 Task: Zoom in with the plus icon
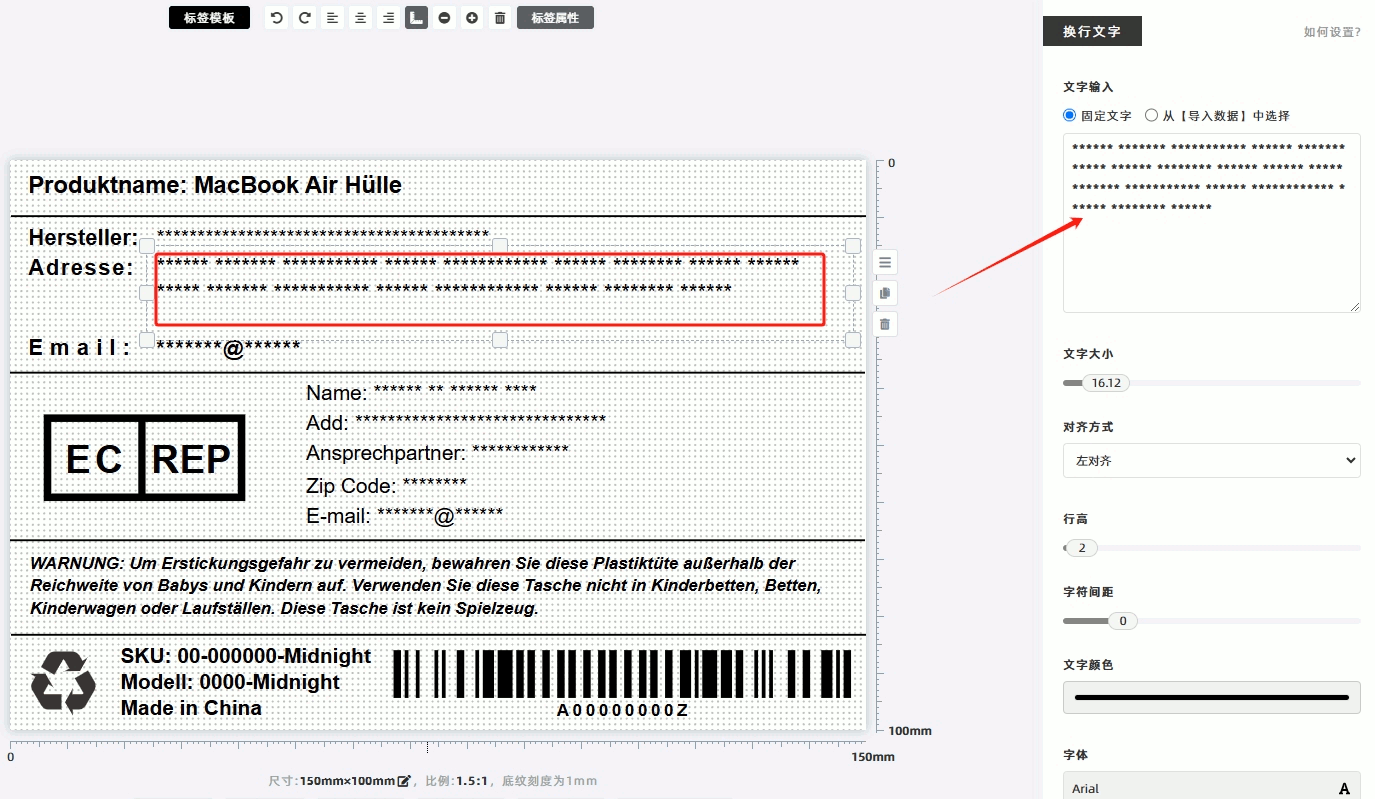pyautogui.click(x=472, y=18)
